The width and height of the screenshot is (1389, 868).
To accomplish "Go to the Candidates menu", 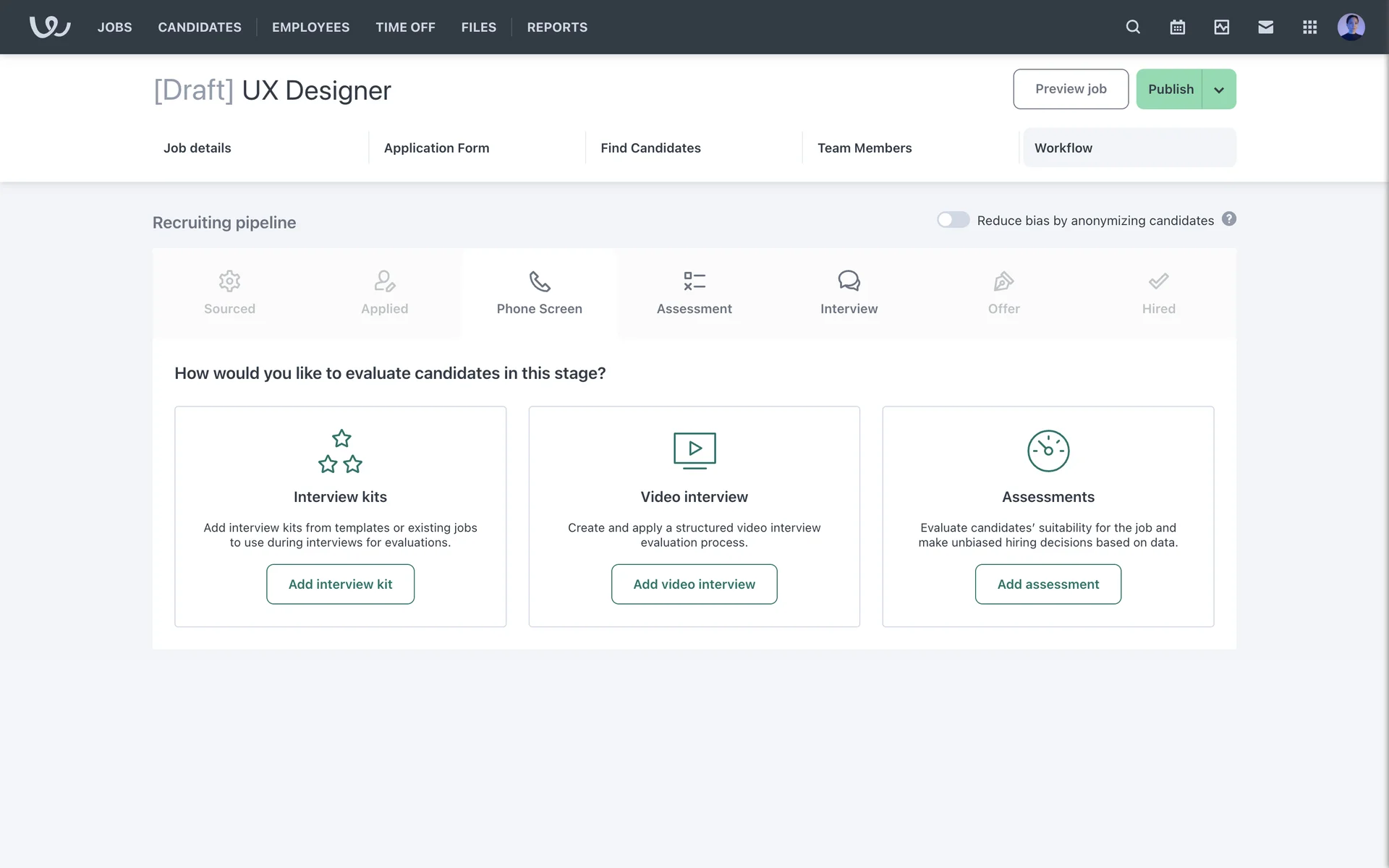I will point(200,27).
